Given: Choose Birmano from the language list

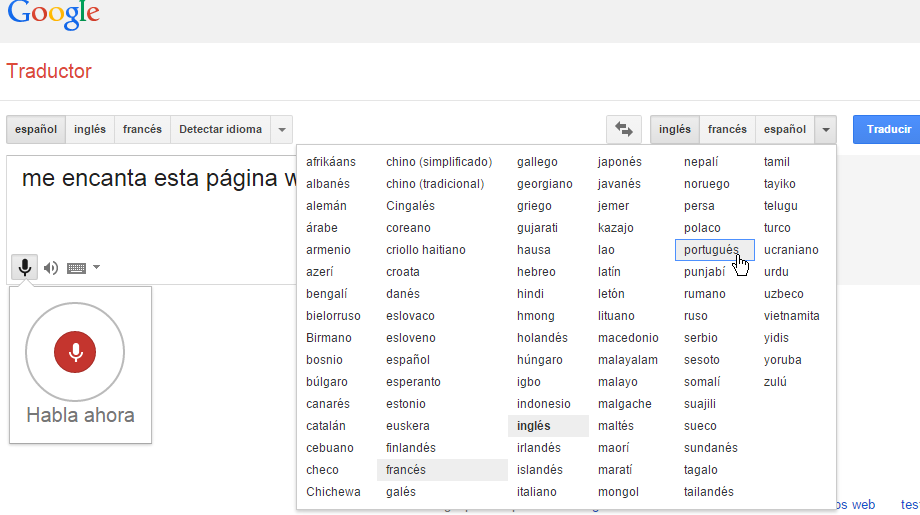Looking at the screenshot, I should point(329,338).
